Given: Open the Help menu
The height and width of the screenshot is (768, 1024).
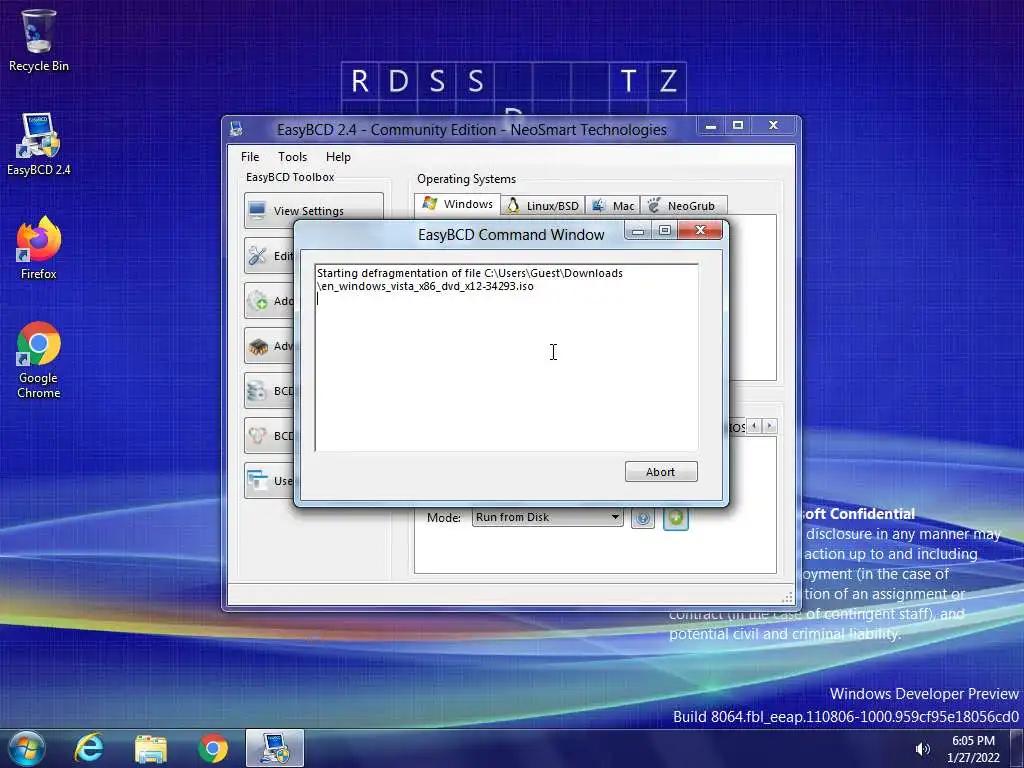Looking at the screenshot, I should pyautogui.click(x=338, y=157).
